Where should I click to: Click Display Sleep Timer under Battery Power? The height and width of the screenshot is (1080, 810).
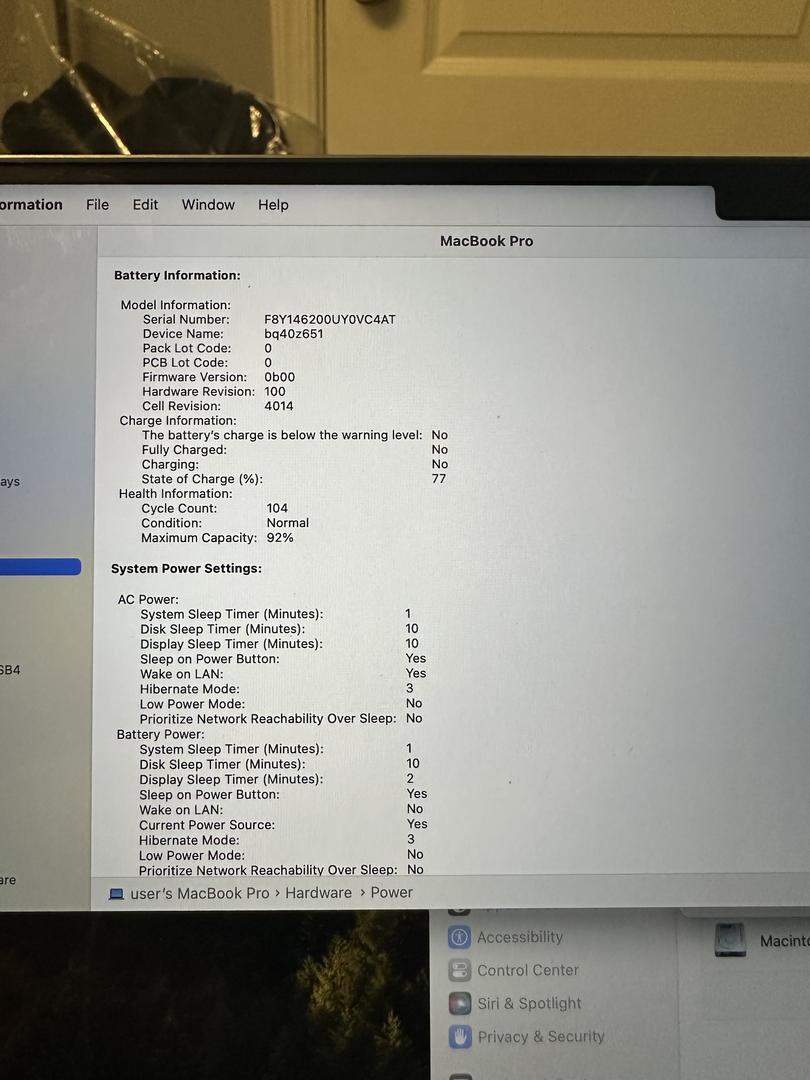(231, 780)
